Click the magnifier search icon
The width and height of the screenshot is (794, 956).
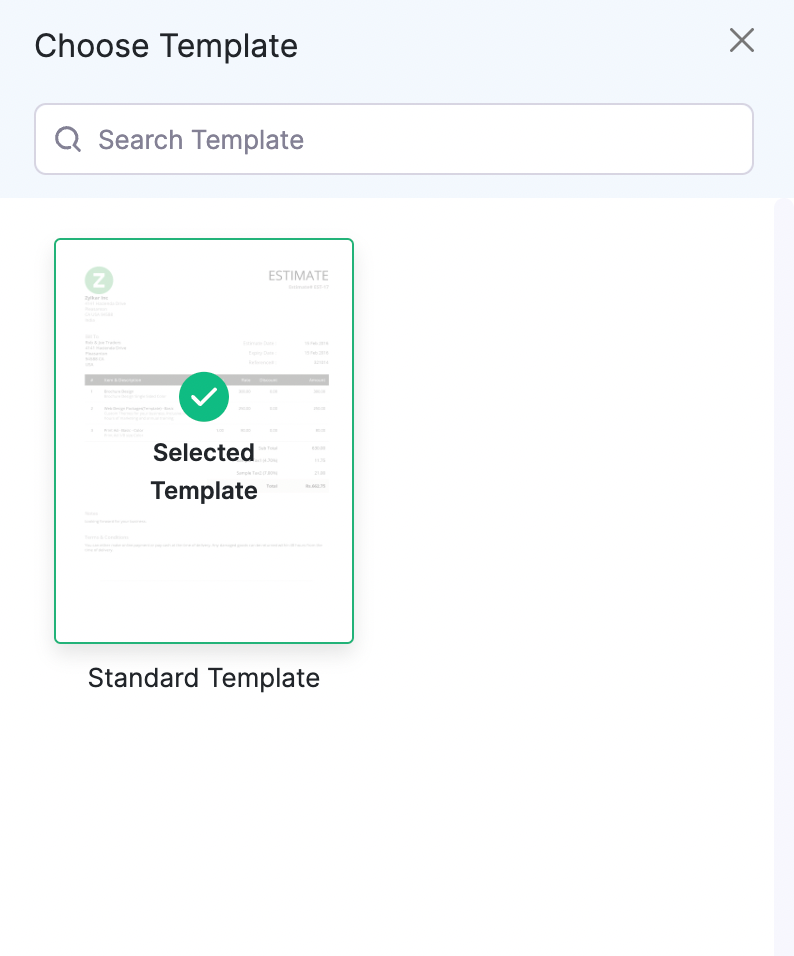(x=68, y=139)
